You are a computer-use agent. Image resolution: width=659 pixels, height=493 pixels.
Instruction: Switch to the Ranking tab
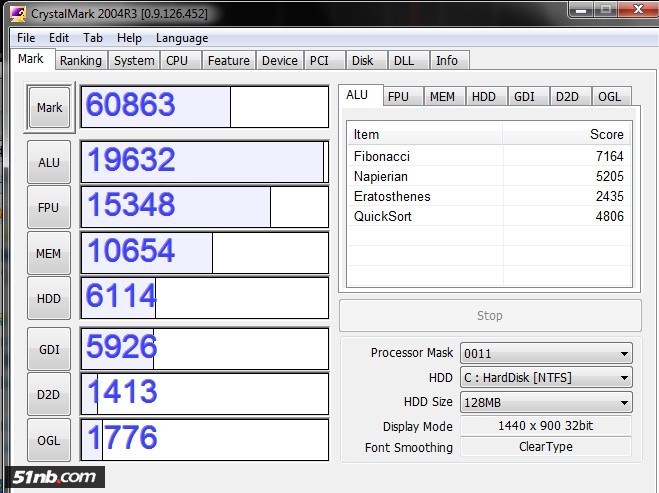(80, 60)
